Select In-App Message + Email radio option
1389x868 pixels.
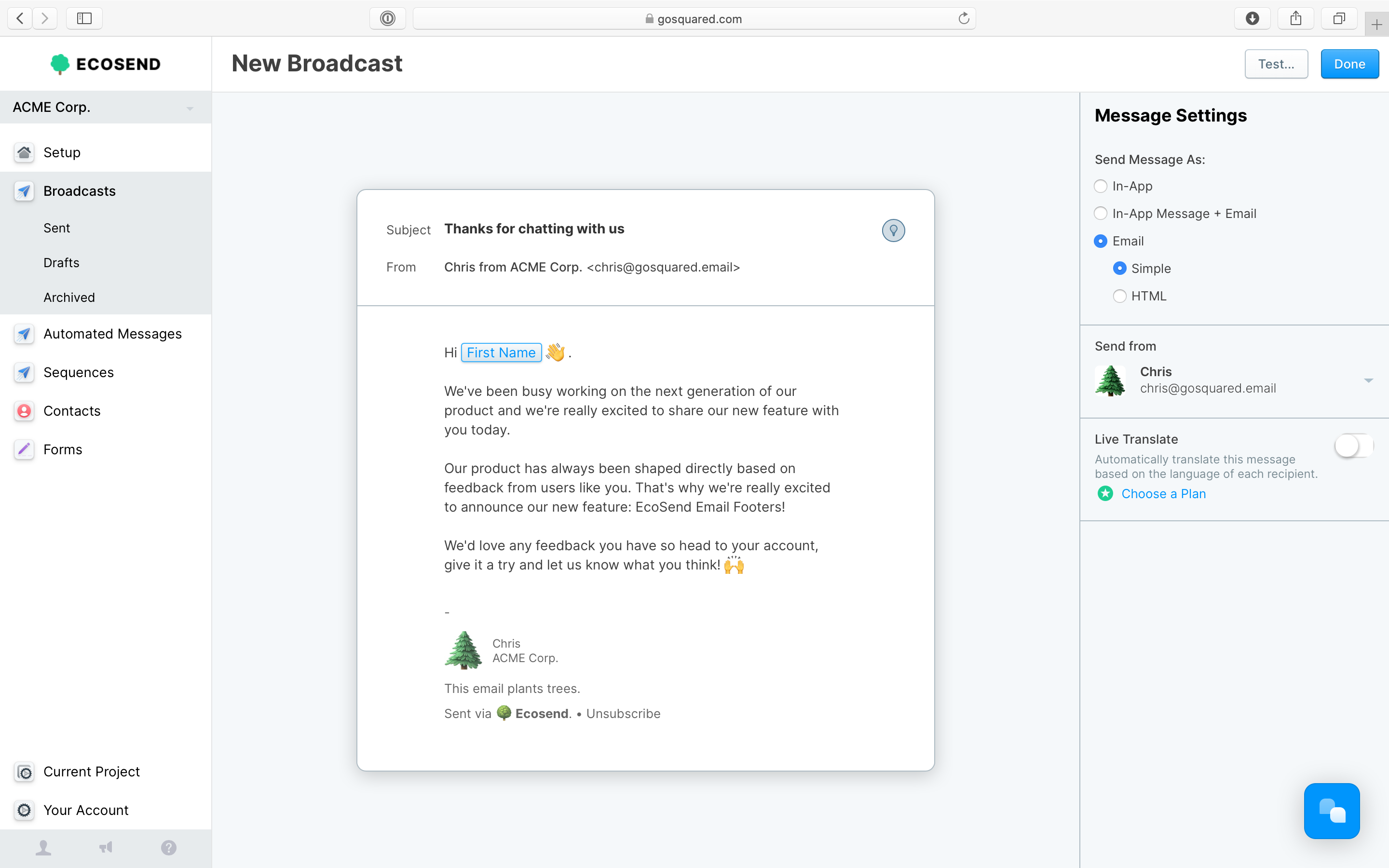[x=1100, y=214]
